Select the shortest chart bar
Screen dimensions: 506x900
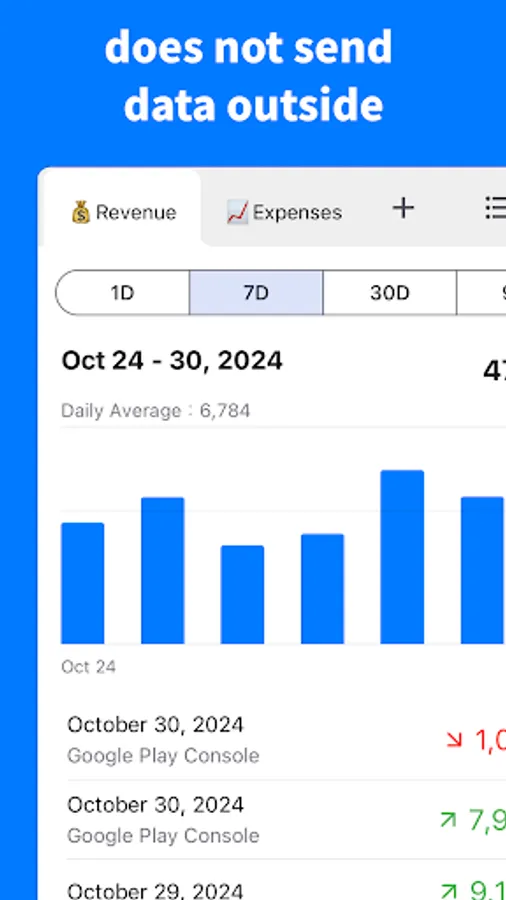[x=242, y=595]
